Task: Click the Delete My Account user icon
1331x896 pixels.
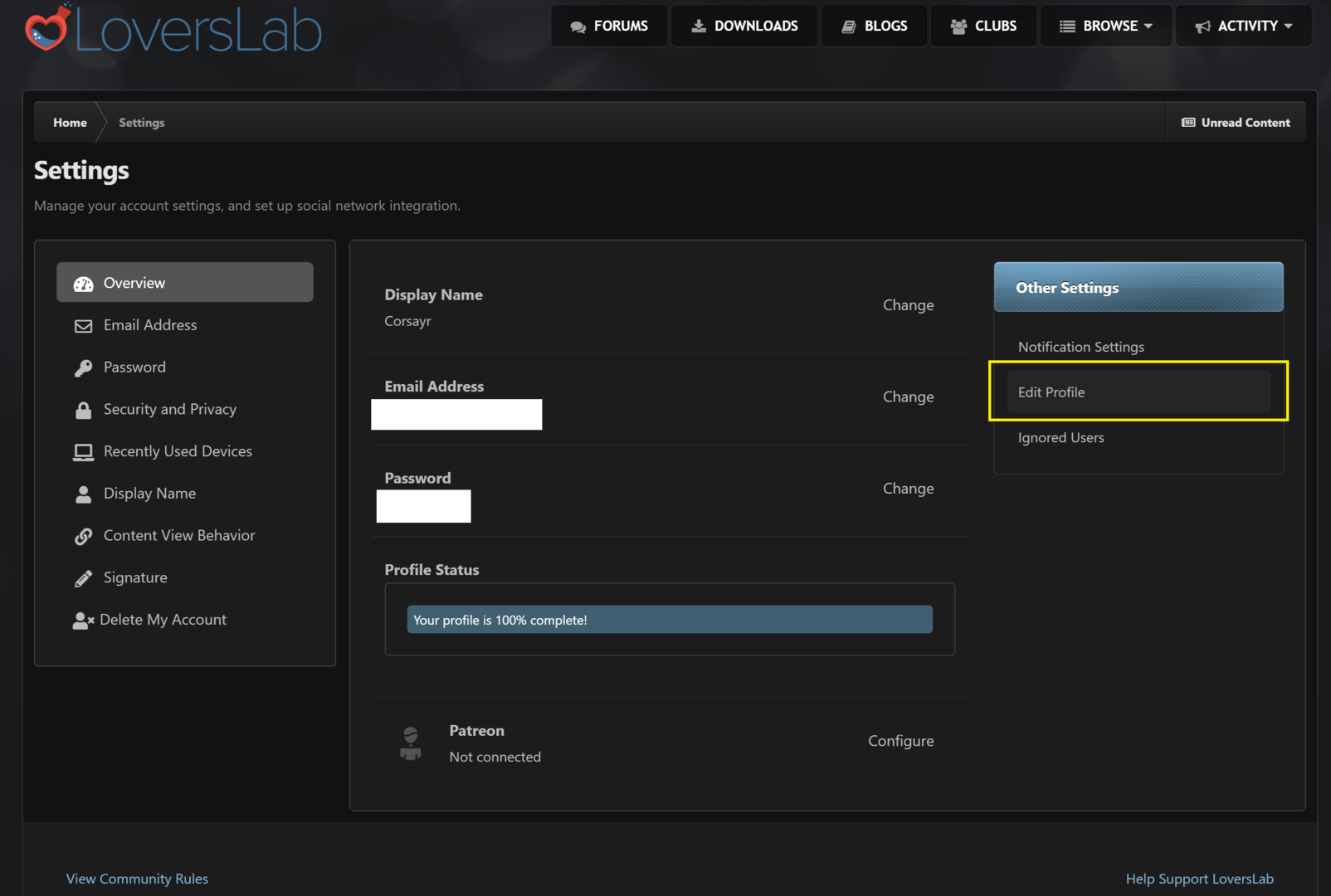Action: (83, 621)
